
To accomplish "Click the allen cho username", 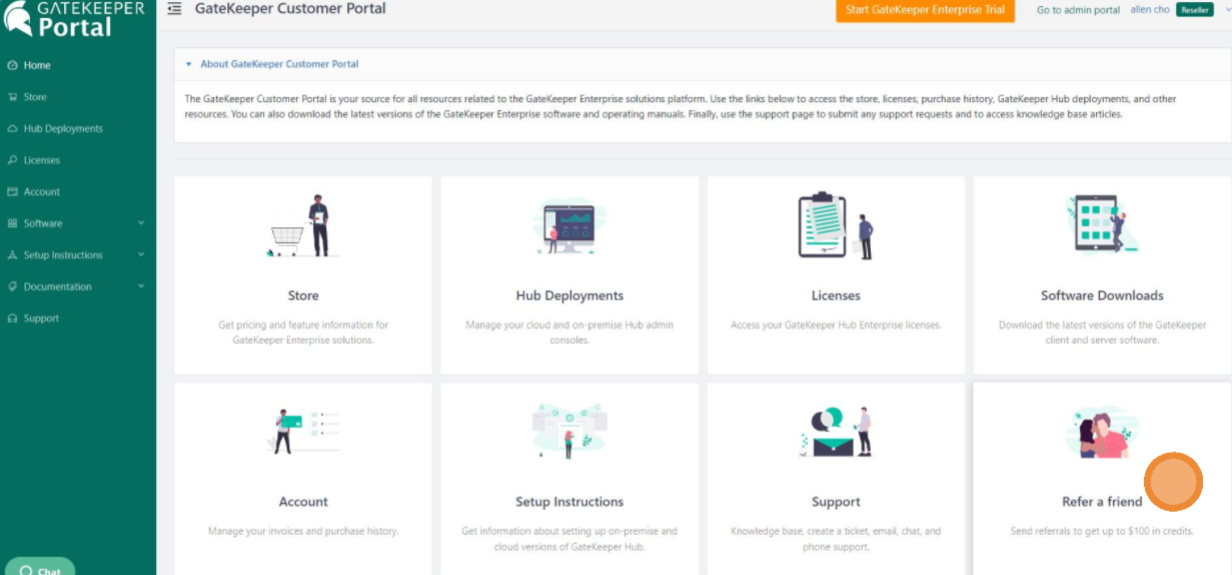I will click(1150, 10).
